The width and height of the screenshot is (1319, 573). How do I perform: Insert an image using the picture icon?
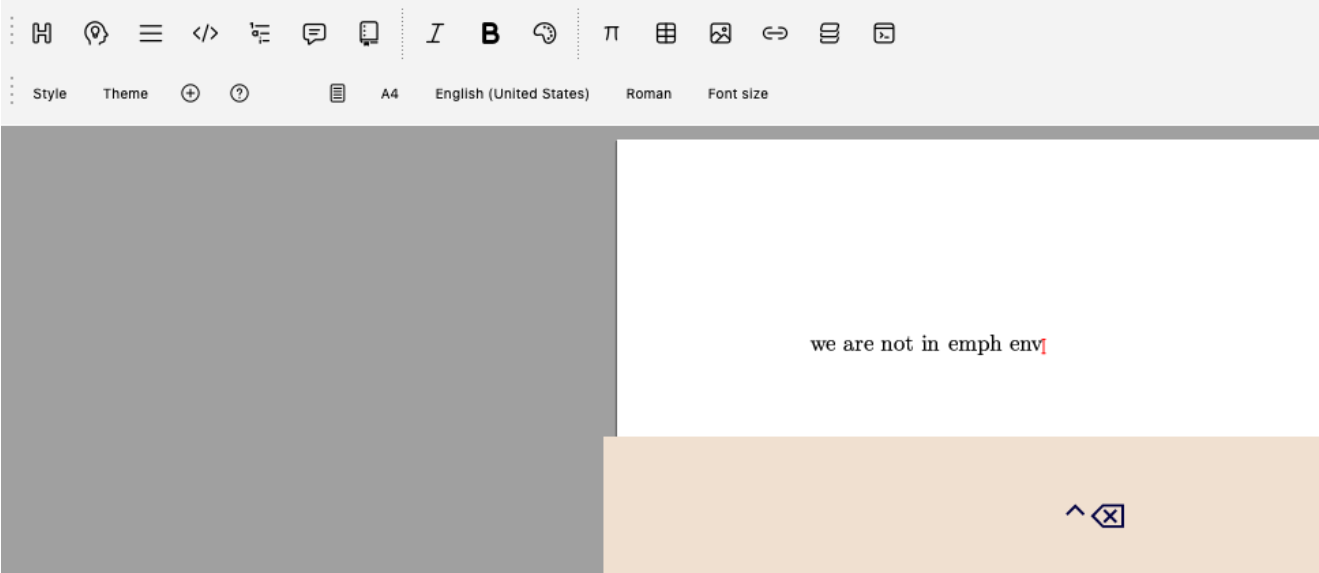point(719,34)
